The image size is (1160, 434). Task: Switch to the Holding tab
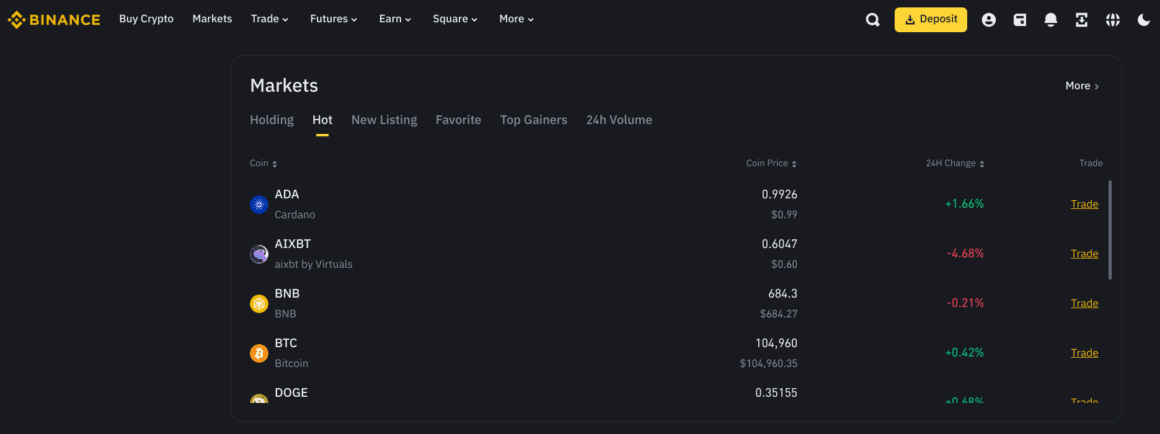point(272,120)
